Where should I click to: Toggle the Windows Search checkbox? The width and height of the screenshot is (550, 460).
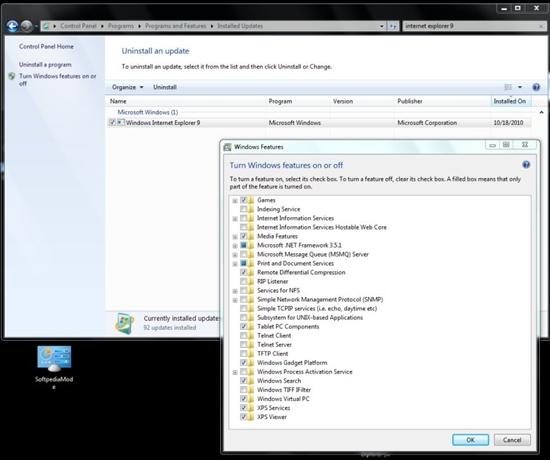243,381
